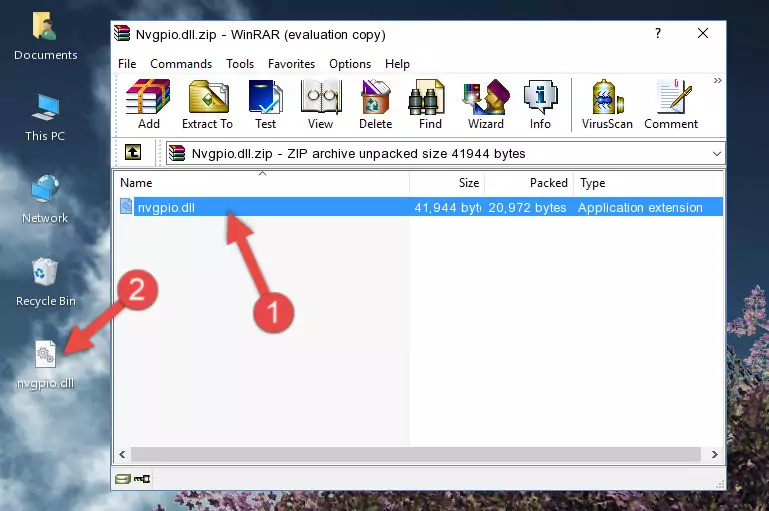This screenshot has height=511, width=769.
Task: Open the Help menu
Action: coord(397,64)
